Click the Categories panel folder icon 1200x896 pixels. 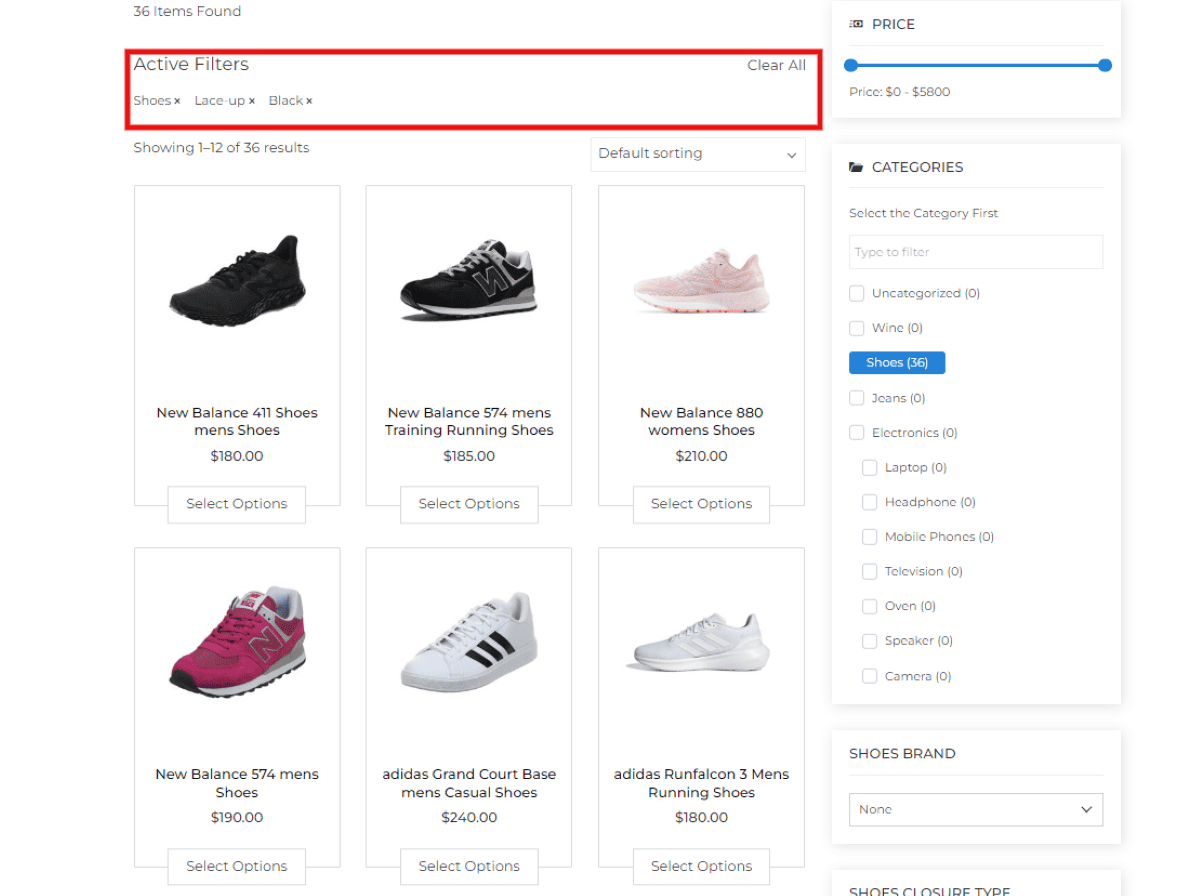(856, 167)
